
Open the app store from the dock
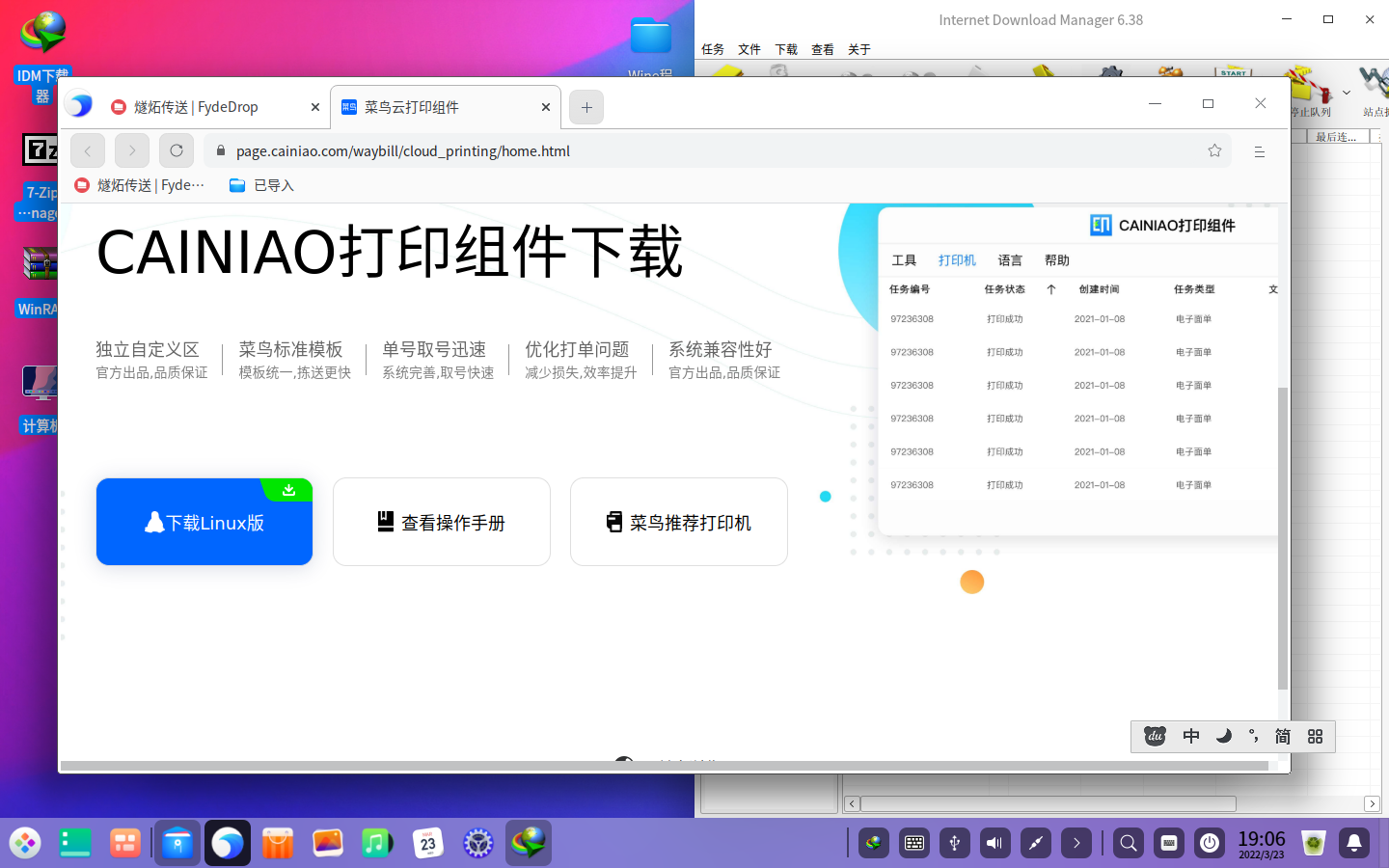click(x=278, y=843)
